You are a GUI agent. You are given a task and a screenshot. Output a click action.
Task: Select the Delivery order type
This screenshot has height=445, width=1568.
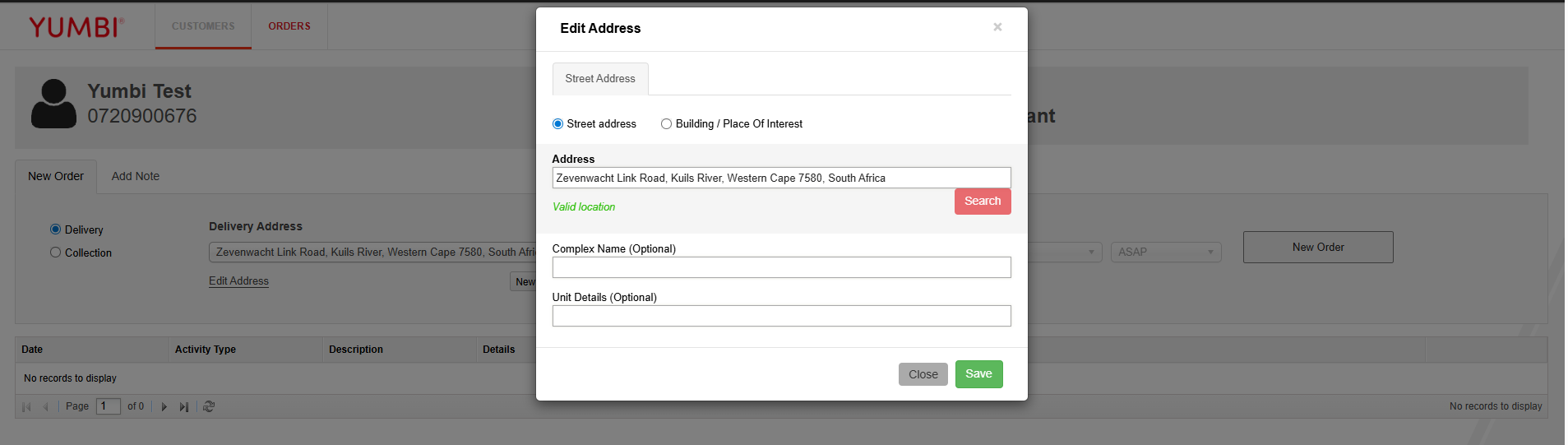[56, 229]
